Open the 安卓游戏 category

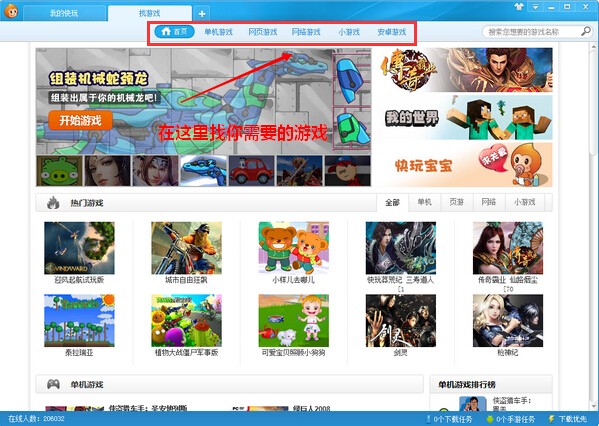[x=392, y=32]
